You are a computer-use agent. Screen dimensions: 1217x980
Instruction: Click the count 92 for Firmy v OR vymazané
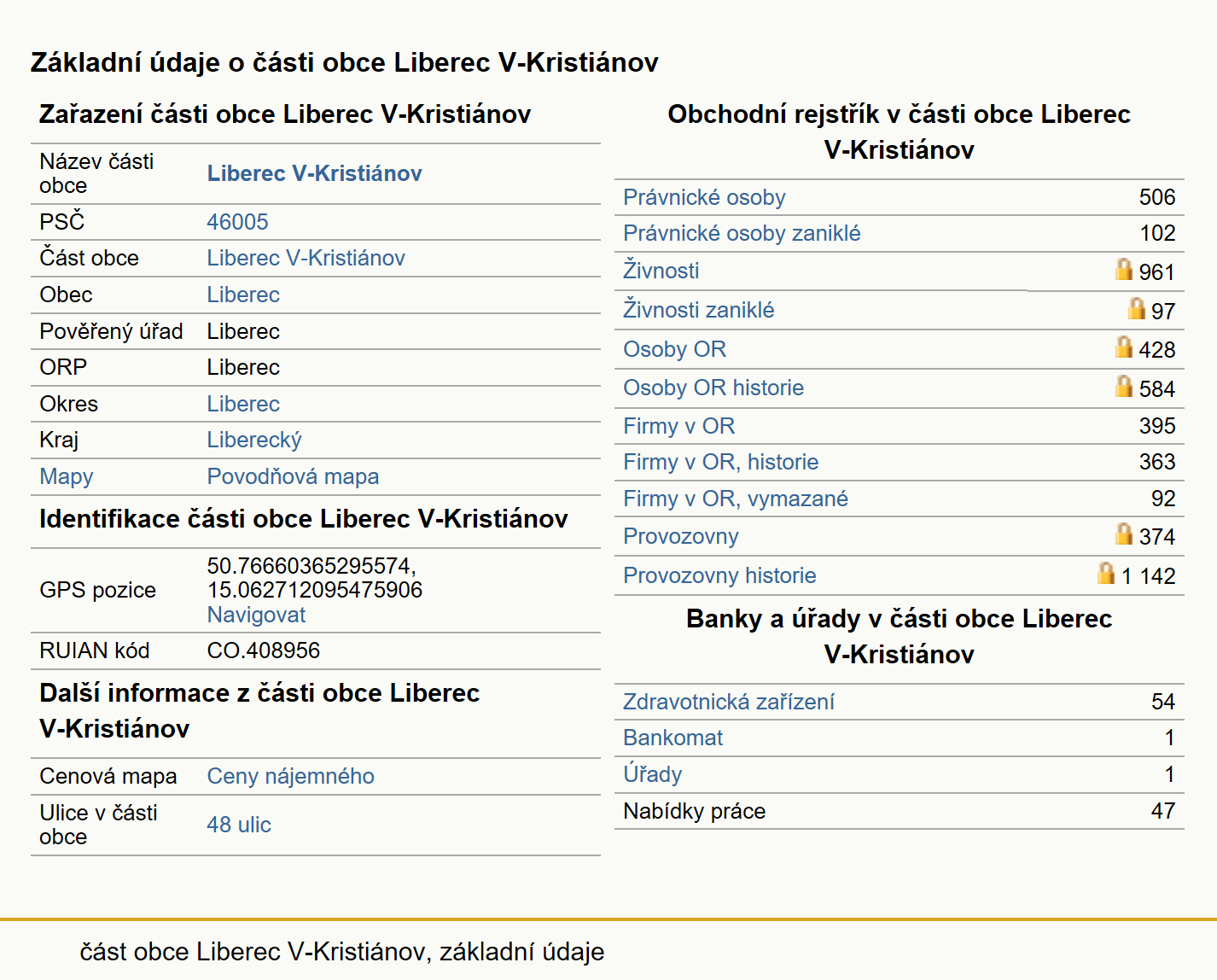(1163, 499)
